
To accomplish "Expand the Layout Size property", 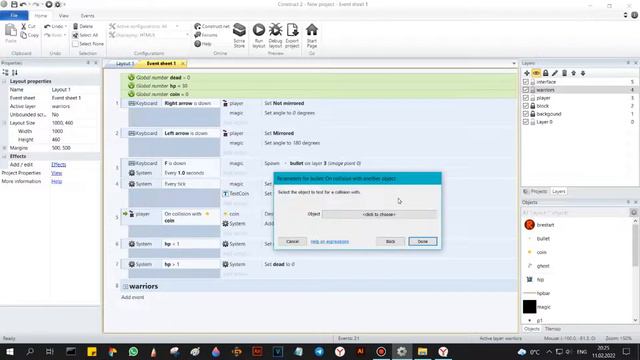I will point(4,123).
